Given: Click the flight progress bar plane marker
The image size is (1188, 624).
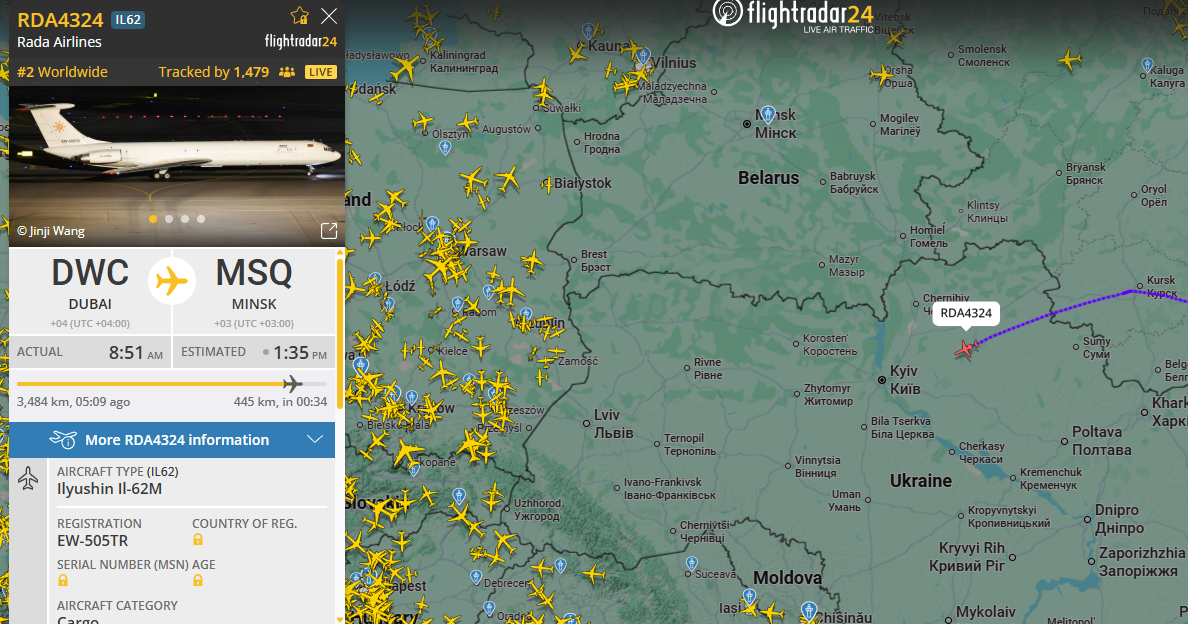Looking at the screenshot, I should tap(292, 384).
